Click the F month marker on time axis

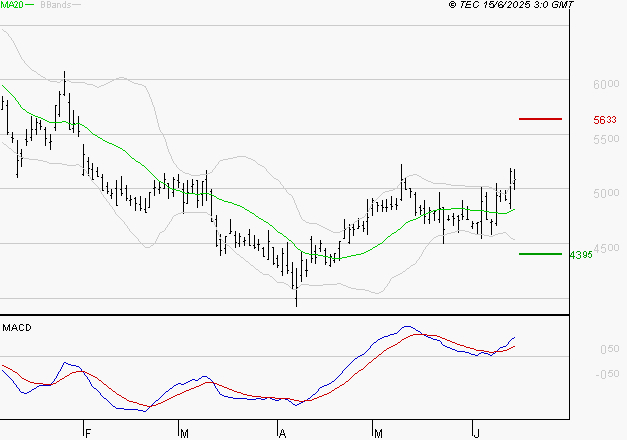pos(88,433)
